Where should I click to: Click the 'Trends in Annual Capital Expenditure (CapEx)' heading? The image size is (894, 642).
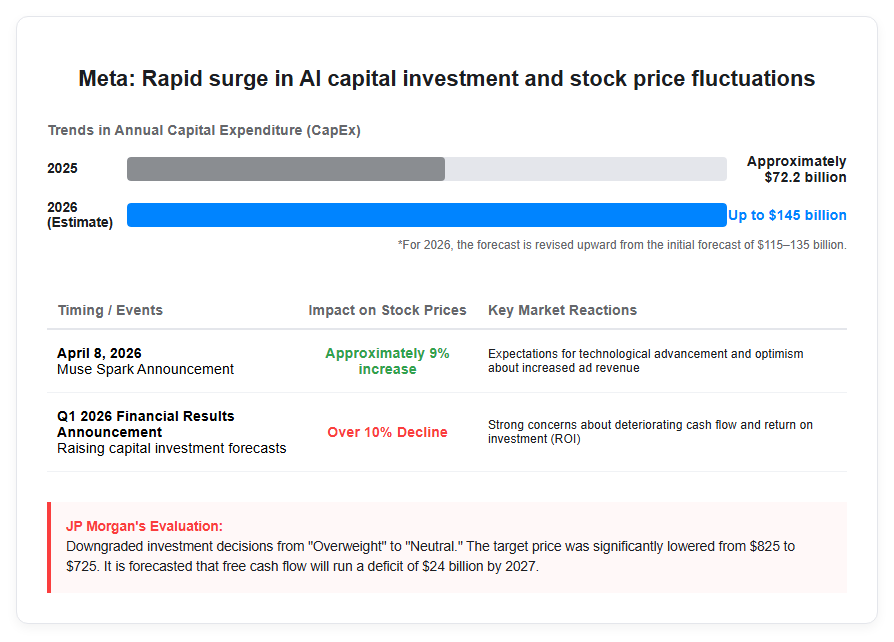pos(204,131)
